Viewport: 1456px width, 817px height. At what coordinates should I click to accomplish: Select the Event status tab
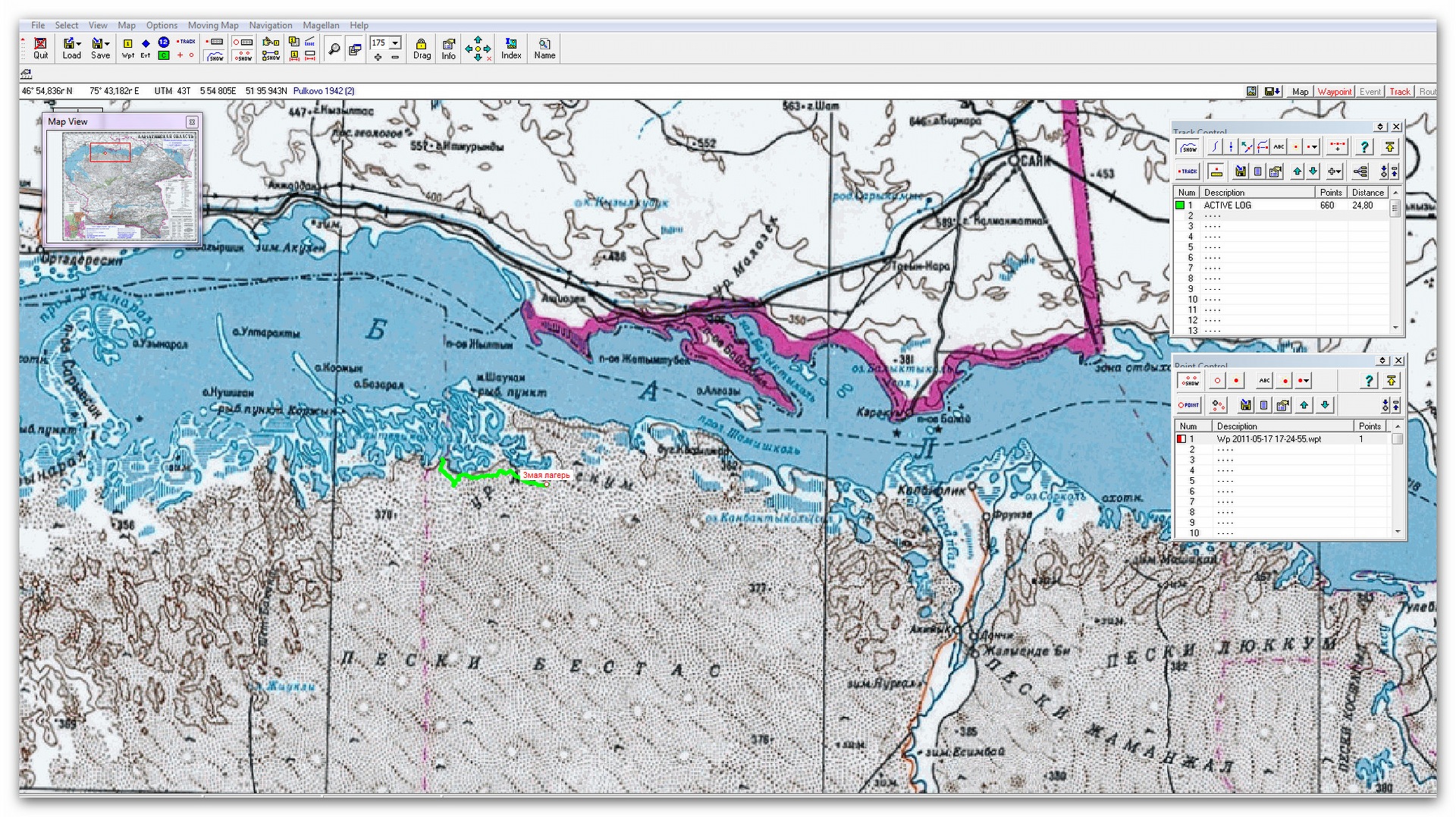coord(1370,91)
